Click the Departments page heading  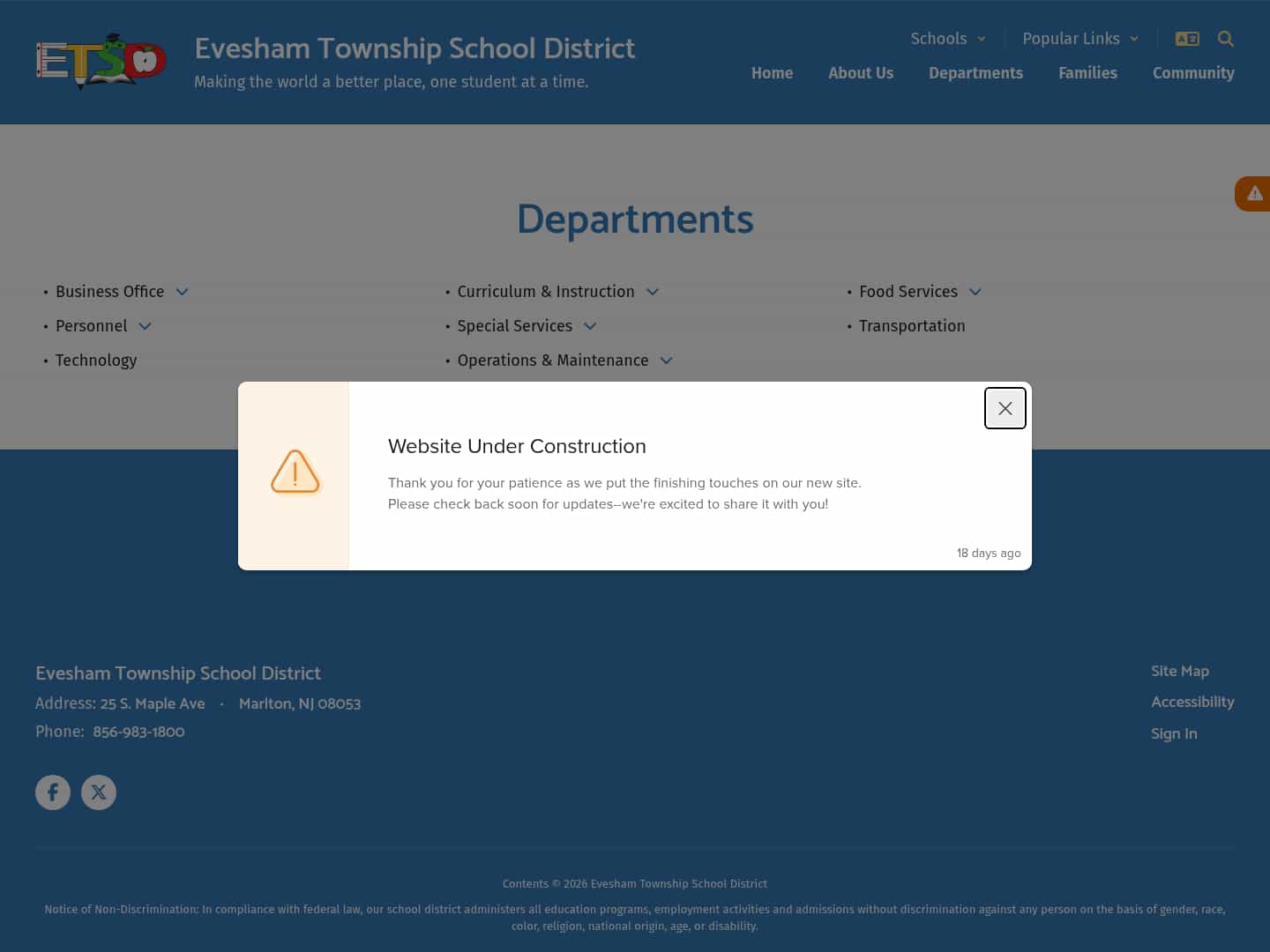pyautogui.click(x=635, y=219)
